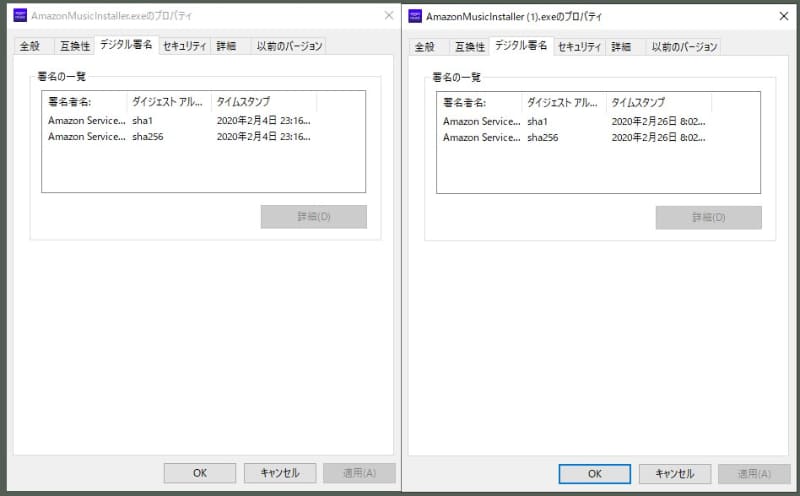Screen dimensions: 800x496
Task: Open 以前のバージョン tab in AmazonMusicInstaller (1).exe window
Action: coord(684,47)
